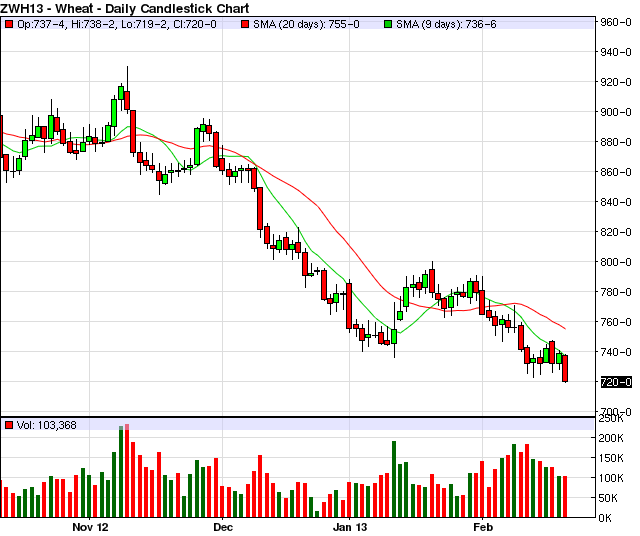640x536 pixels.
Task: Click the 840-0 price axis label
Action: coord(616,202)
